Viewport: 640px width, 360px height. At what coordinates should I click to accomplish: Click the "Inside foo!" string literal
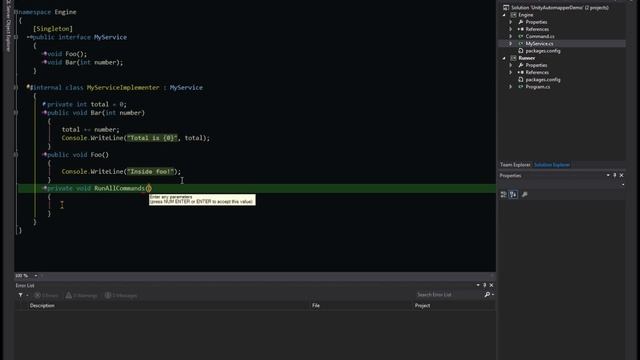[x=150, y=171]
